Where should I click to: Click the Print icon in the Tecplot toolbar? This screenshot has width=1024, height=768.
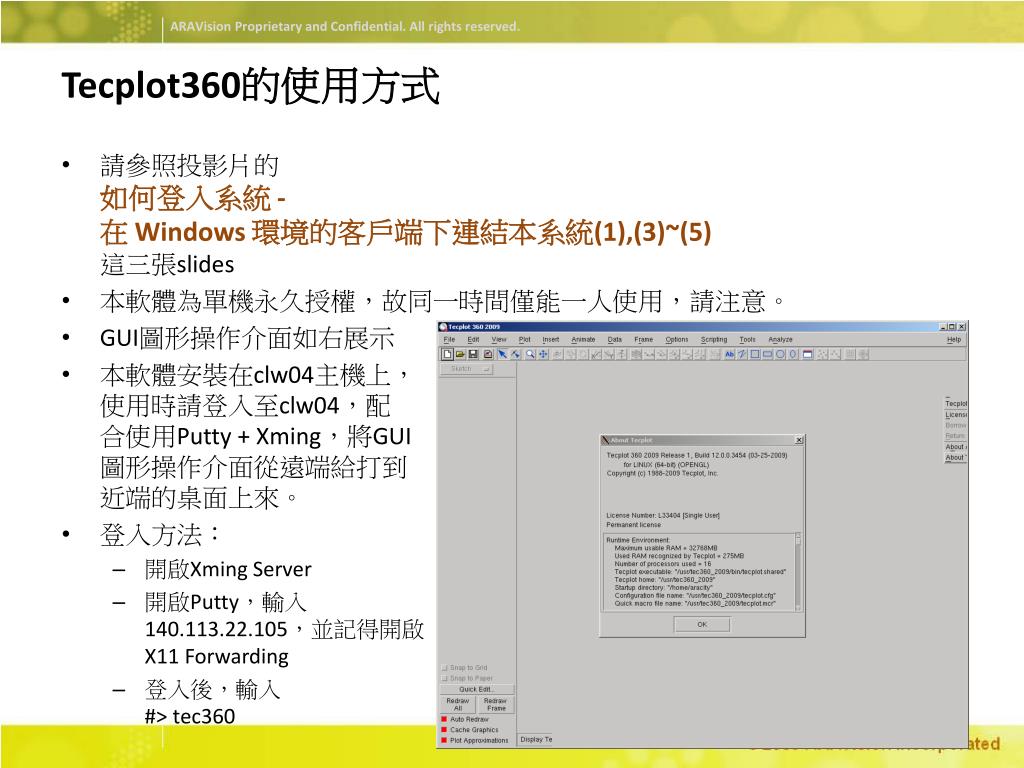(x=487, y=354)
